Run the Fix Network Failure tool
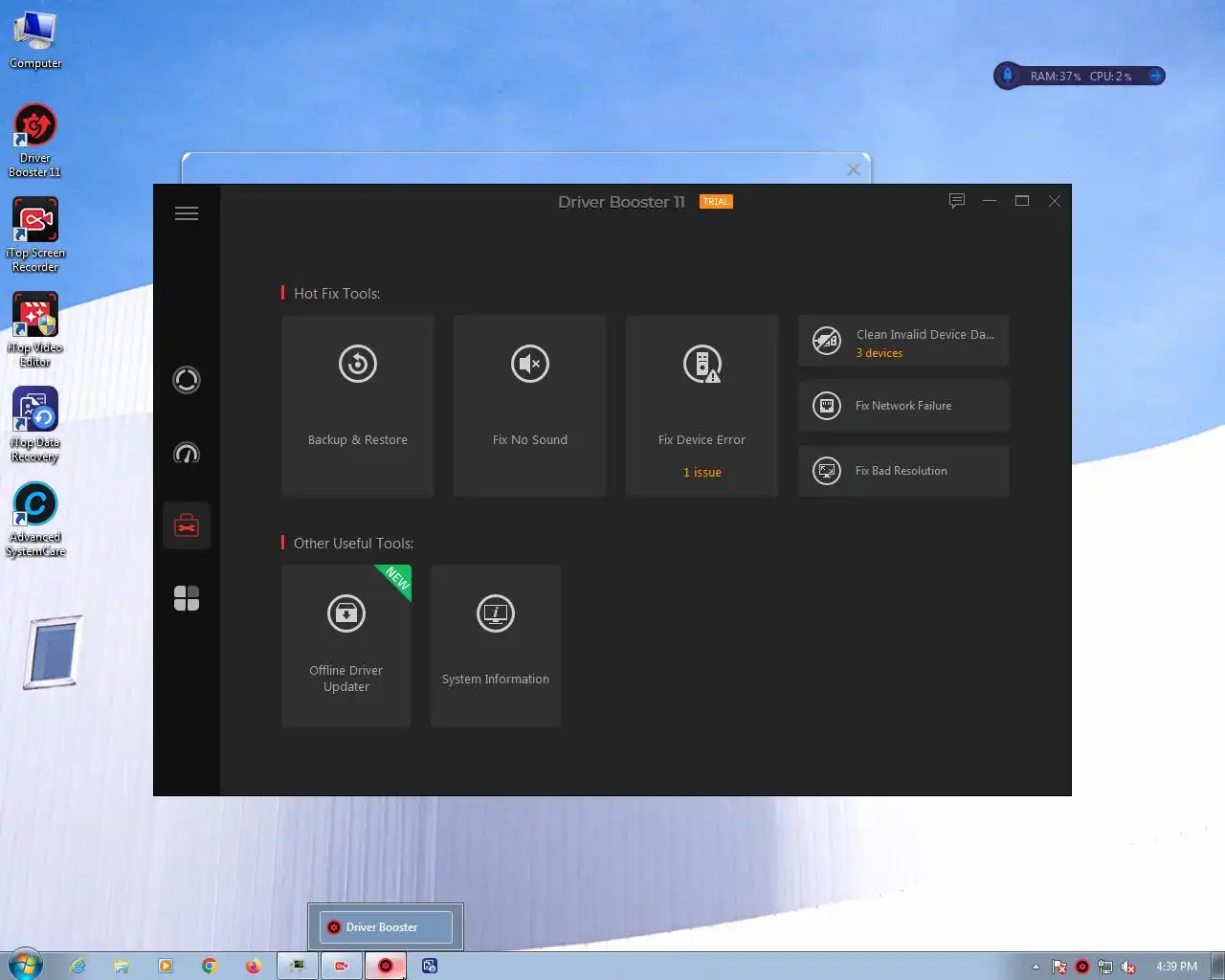This screenshot has width=1225, height=980. (x=903, y=406)
